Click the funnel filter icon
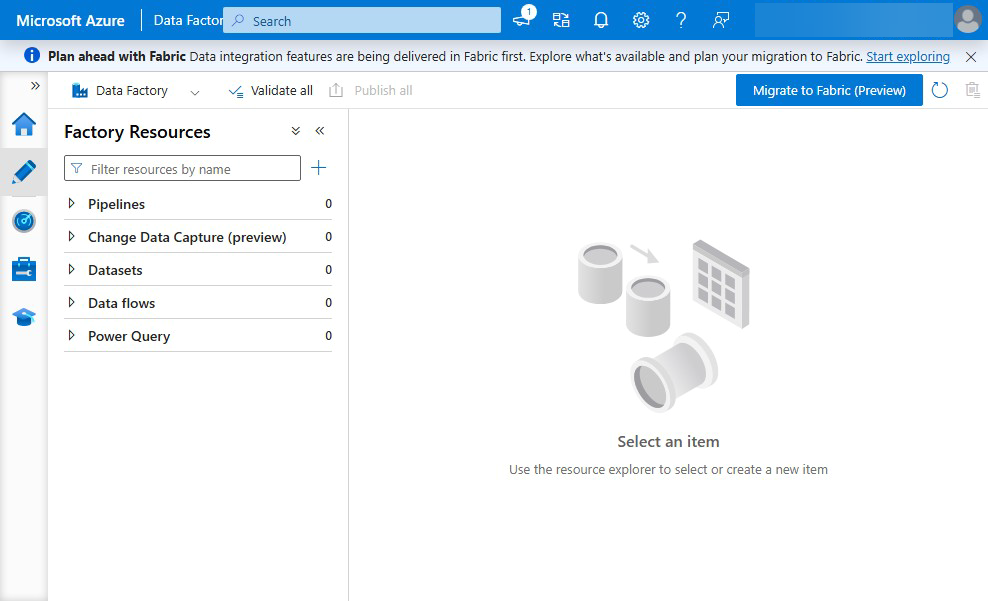988x601 pixels. click(x=77, y=168)
